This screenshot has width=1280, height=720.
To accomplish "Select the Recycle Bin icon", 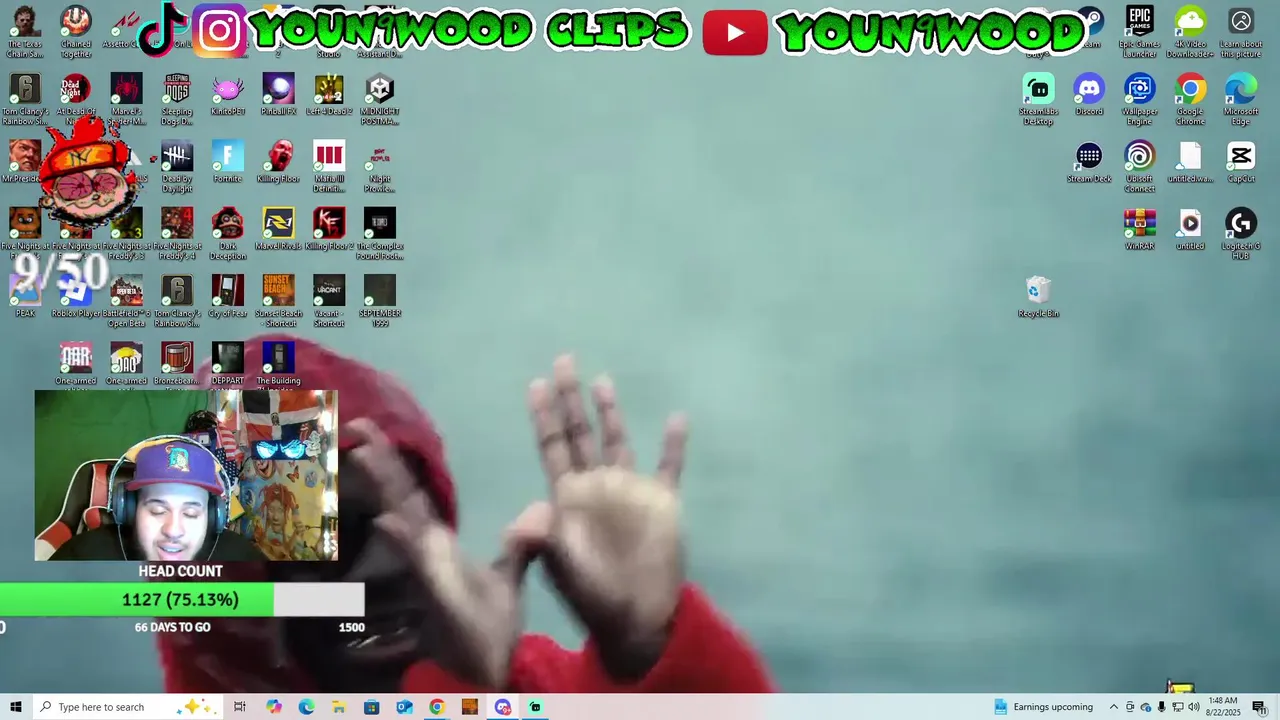I will 1038,297.
